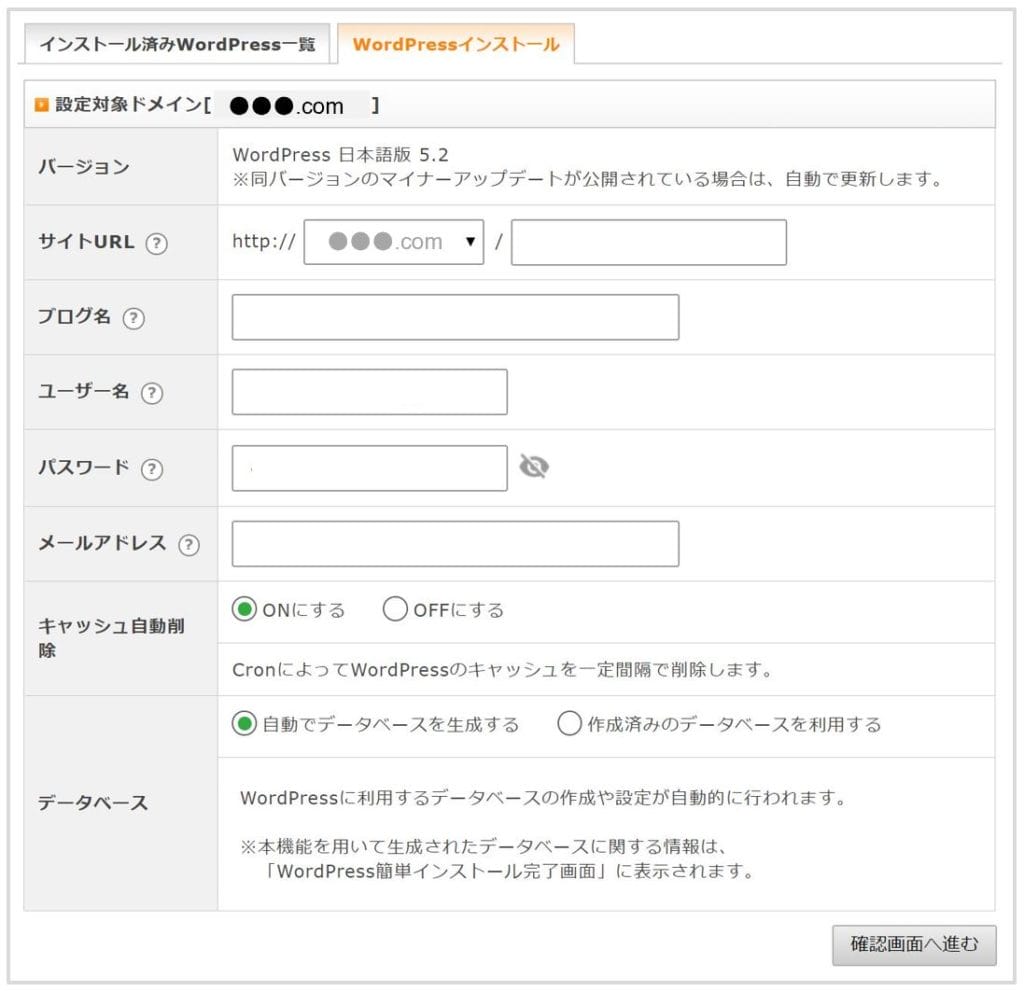The image size is (1024, 991).
Task: Focus the site URL path input field
Action: pos(648,242)
